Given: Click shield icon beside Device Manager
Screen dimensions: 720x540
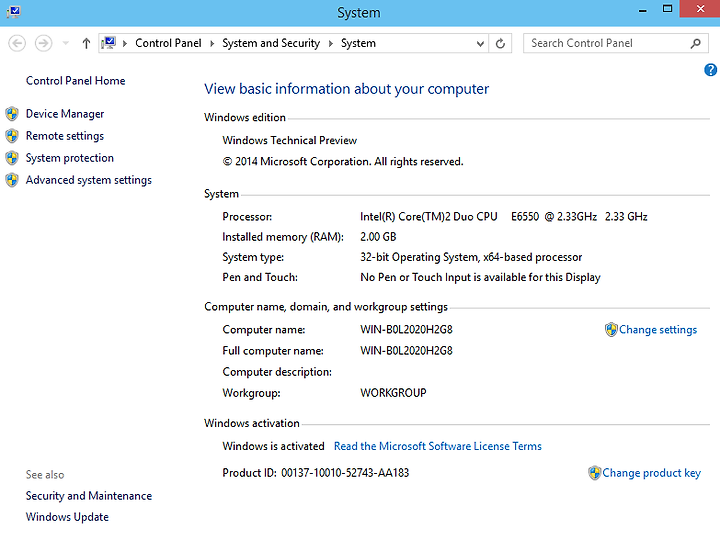Looking at the screenshot, I should coord(12,113).
